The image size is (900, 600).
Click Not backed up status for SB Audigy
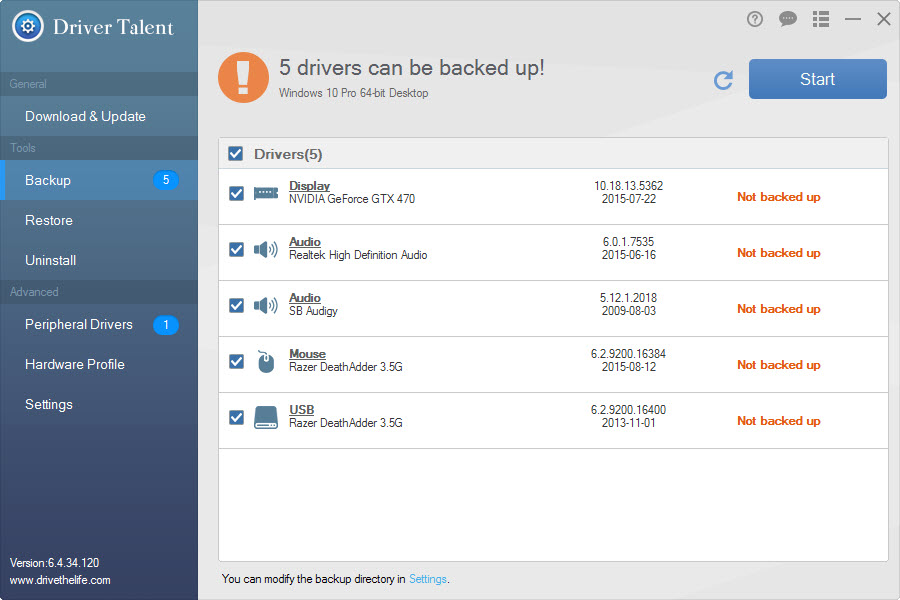click(779, 309)
